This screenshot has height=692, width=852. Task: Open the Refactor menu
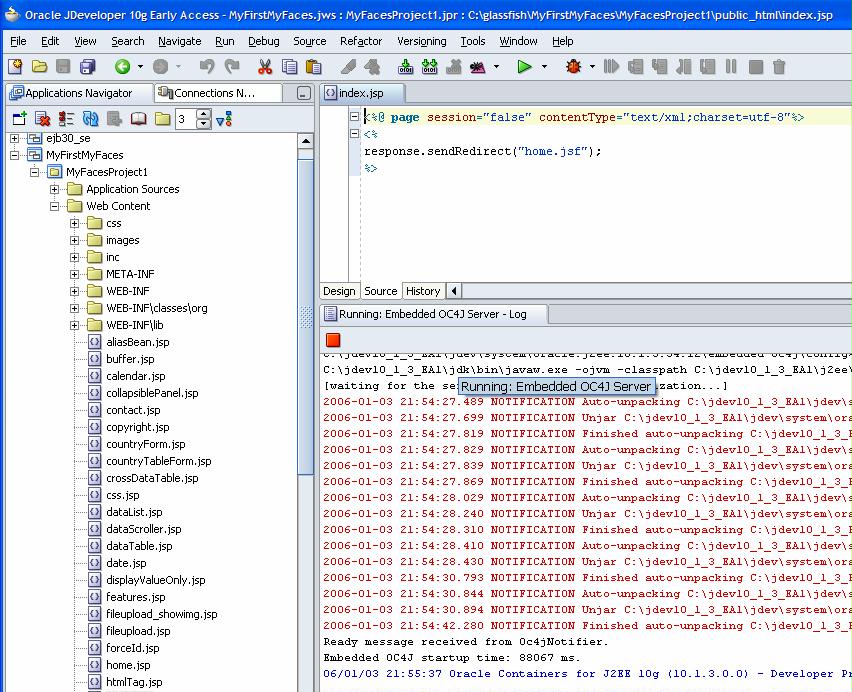click(360, 41)
